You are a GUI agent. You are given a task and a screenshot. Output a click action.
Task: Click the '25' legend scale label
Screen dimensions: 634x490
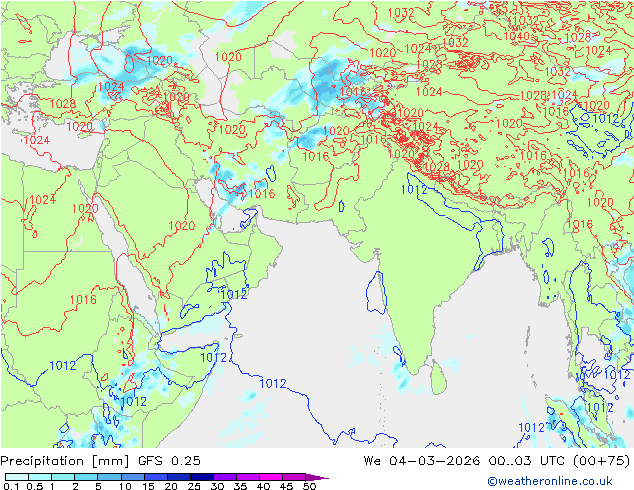(x=194, y=486)
